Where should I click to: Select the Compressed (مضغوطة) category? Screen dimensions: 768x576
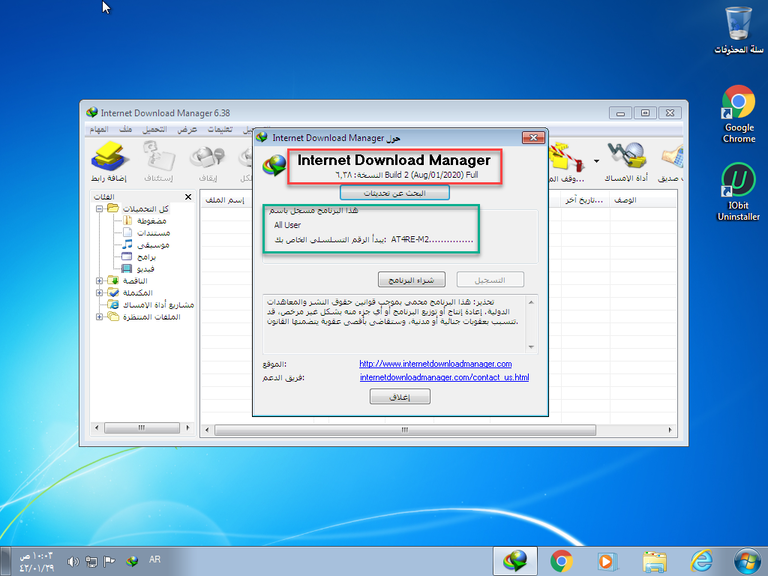[x=145, y=221]
